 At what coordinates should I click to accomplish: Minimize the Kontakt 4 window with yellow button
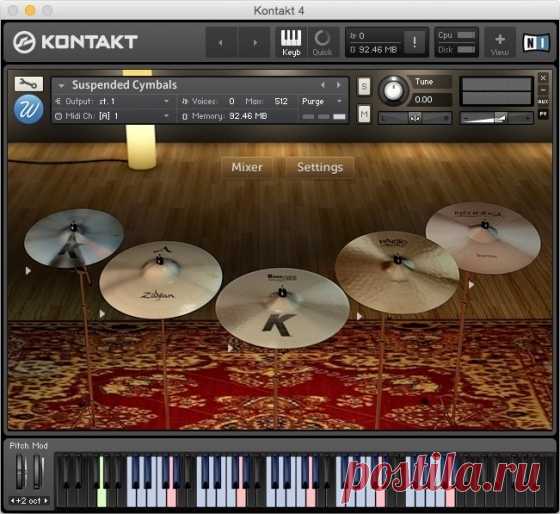pos(30,10)
